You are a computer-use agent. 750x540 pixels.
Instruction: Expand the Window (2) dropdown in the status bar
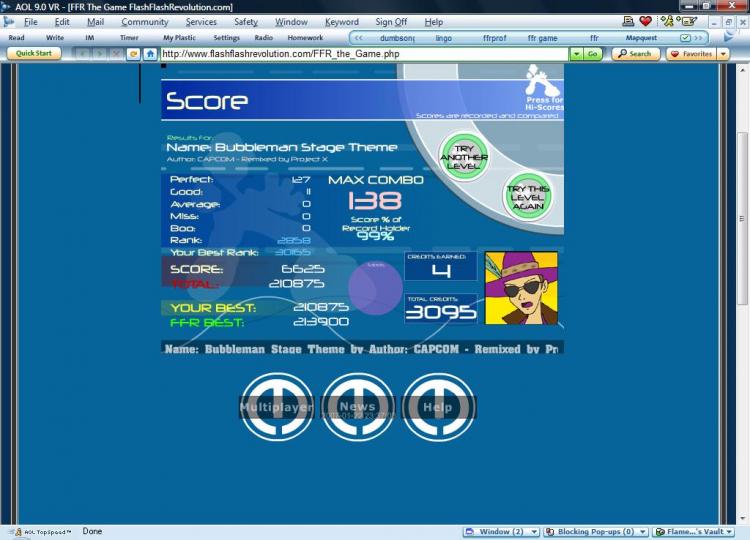(534, 532)
